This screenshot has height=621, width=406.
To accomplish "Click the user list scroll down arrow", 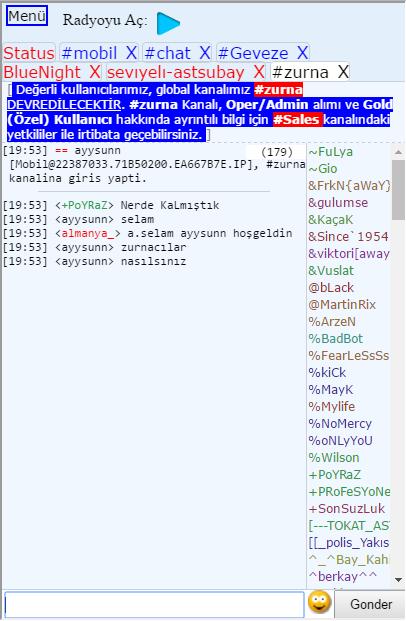I will click(x=398, y=580).
